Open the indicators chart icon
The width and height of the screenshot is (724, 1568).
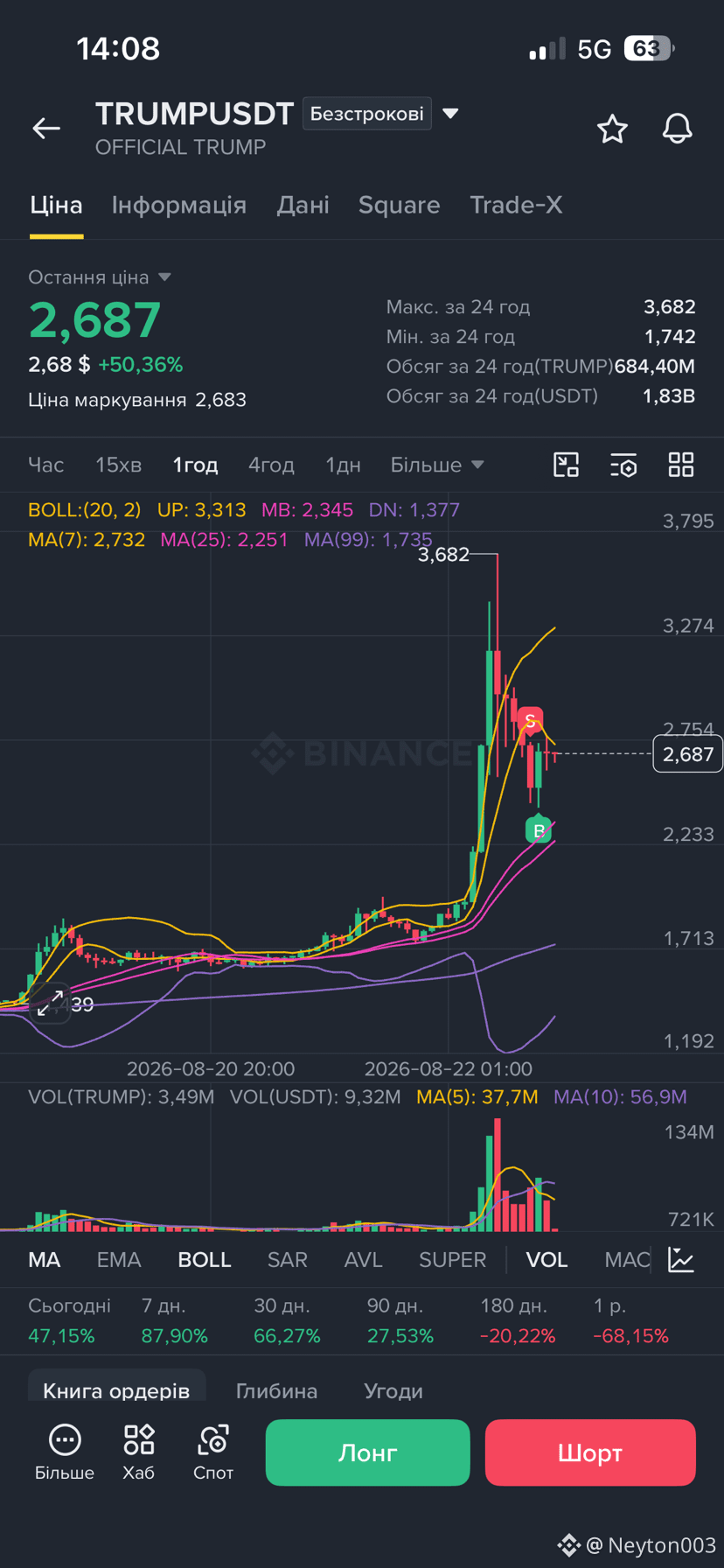coord(681,1260)
